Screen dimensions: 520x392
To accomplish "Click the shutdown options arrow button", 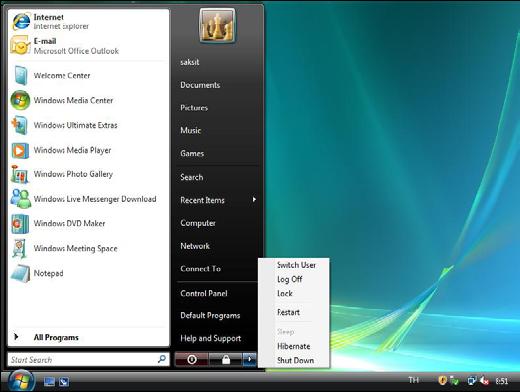I will click(249, 359).
